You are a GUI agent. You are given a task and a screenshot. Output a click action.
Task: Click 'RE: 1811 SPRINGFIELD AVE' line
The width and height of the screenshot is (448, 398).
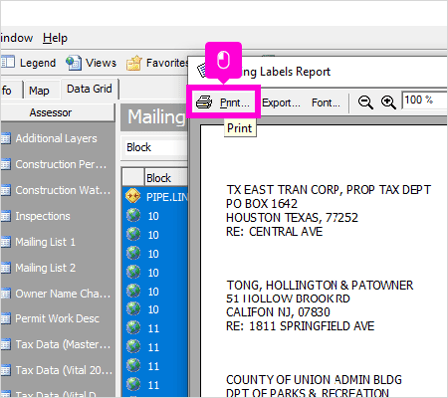[x=300, y=326]
